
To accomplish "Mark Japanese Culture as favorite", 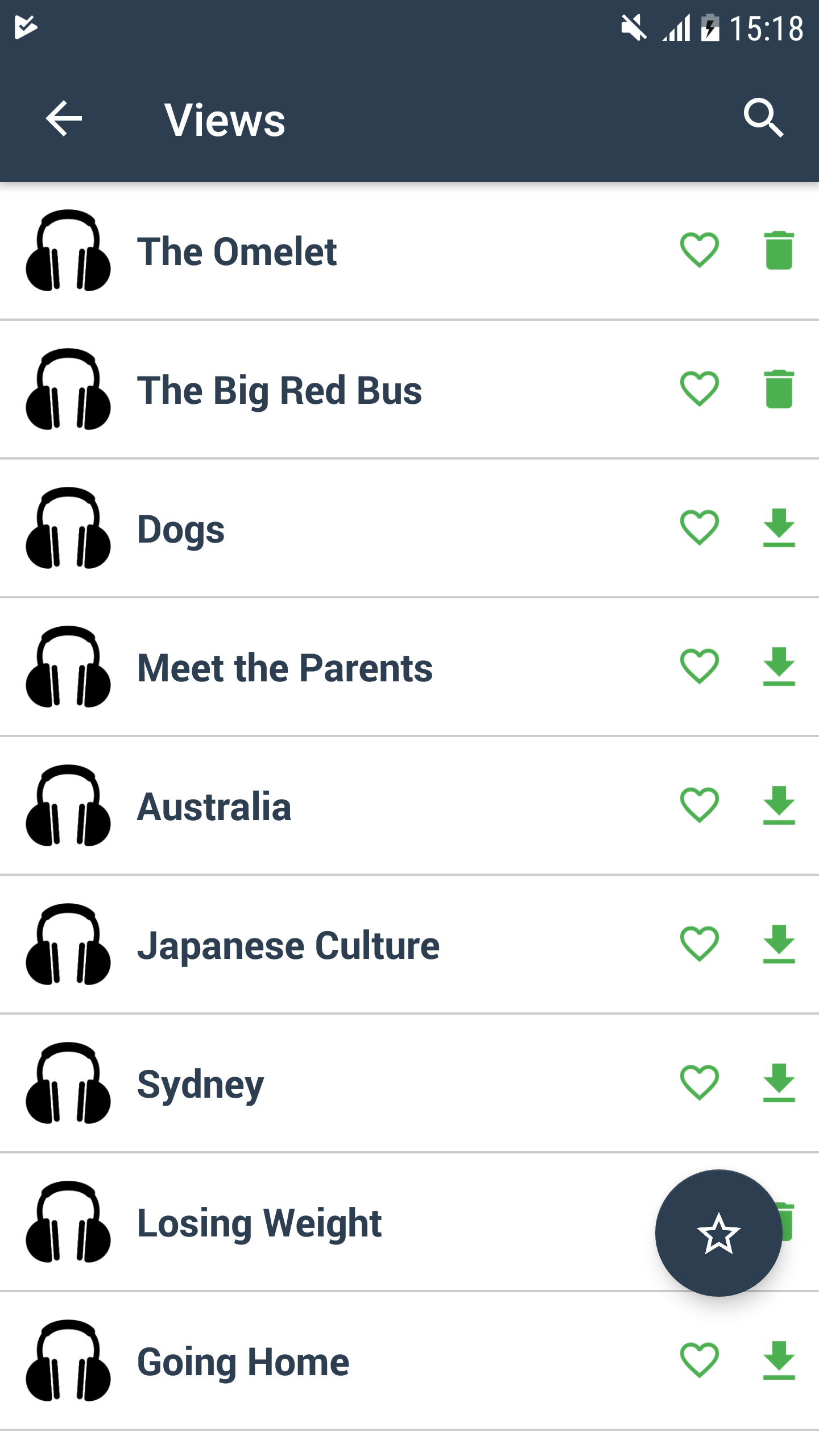I will [x=699, y=944].
